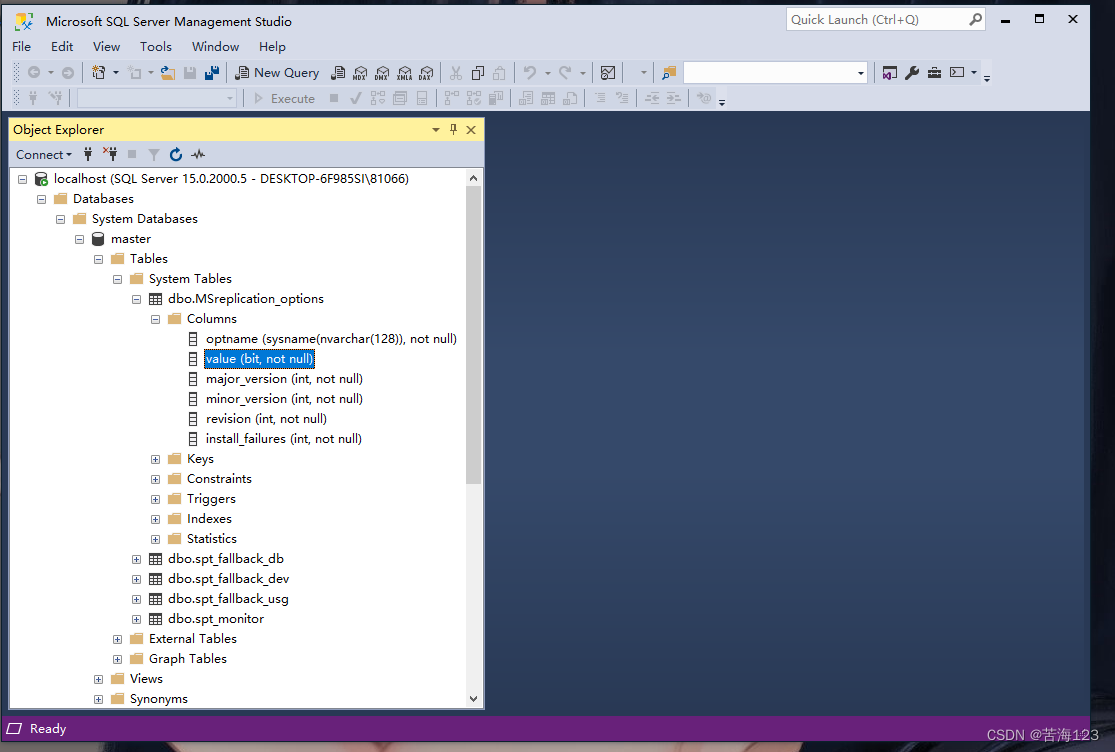Open the View menu
The width and height of the screenshot is (1115, 752).
tap(107, 46)
